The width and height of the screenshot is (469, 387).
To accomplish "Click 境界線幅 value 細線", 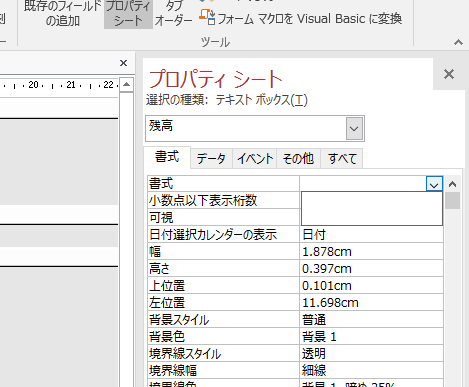I will tap(371, 370).
